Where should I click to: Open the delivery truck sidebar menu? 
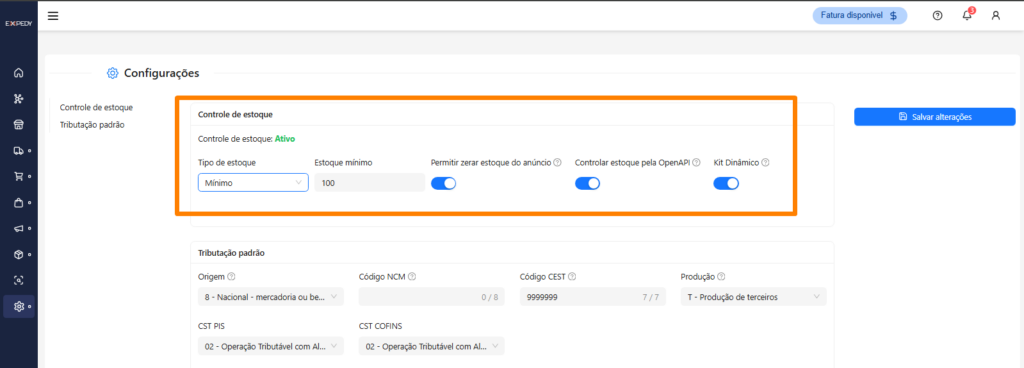(18, 151)
